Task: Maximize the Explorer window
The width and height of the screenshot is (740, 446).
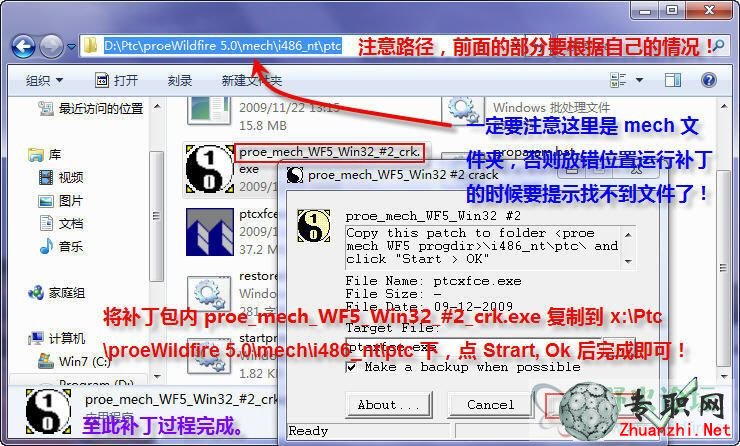Action: click(672, 10)
